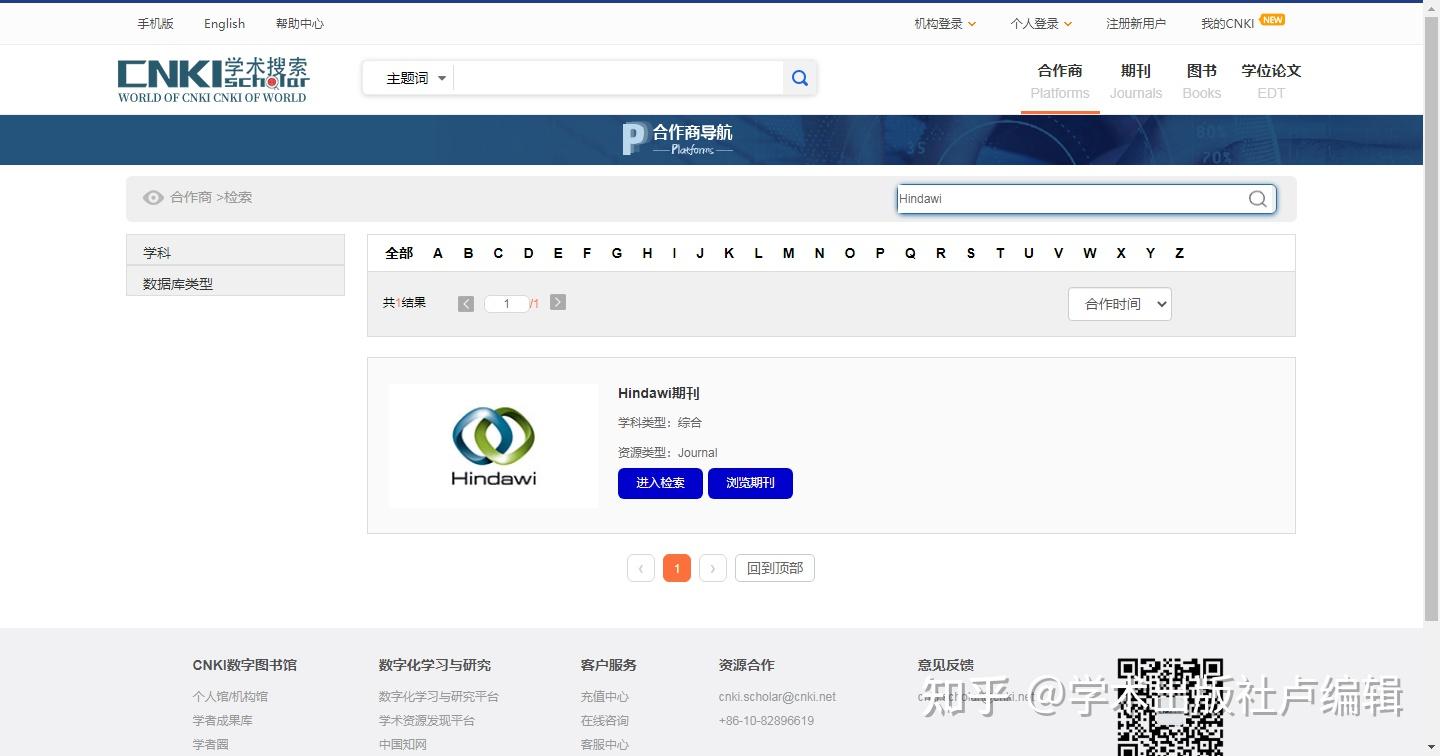Click the bottom pagination next arrow

coord(713,568)
